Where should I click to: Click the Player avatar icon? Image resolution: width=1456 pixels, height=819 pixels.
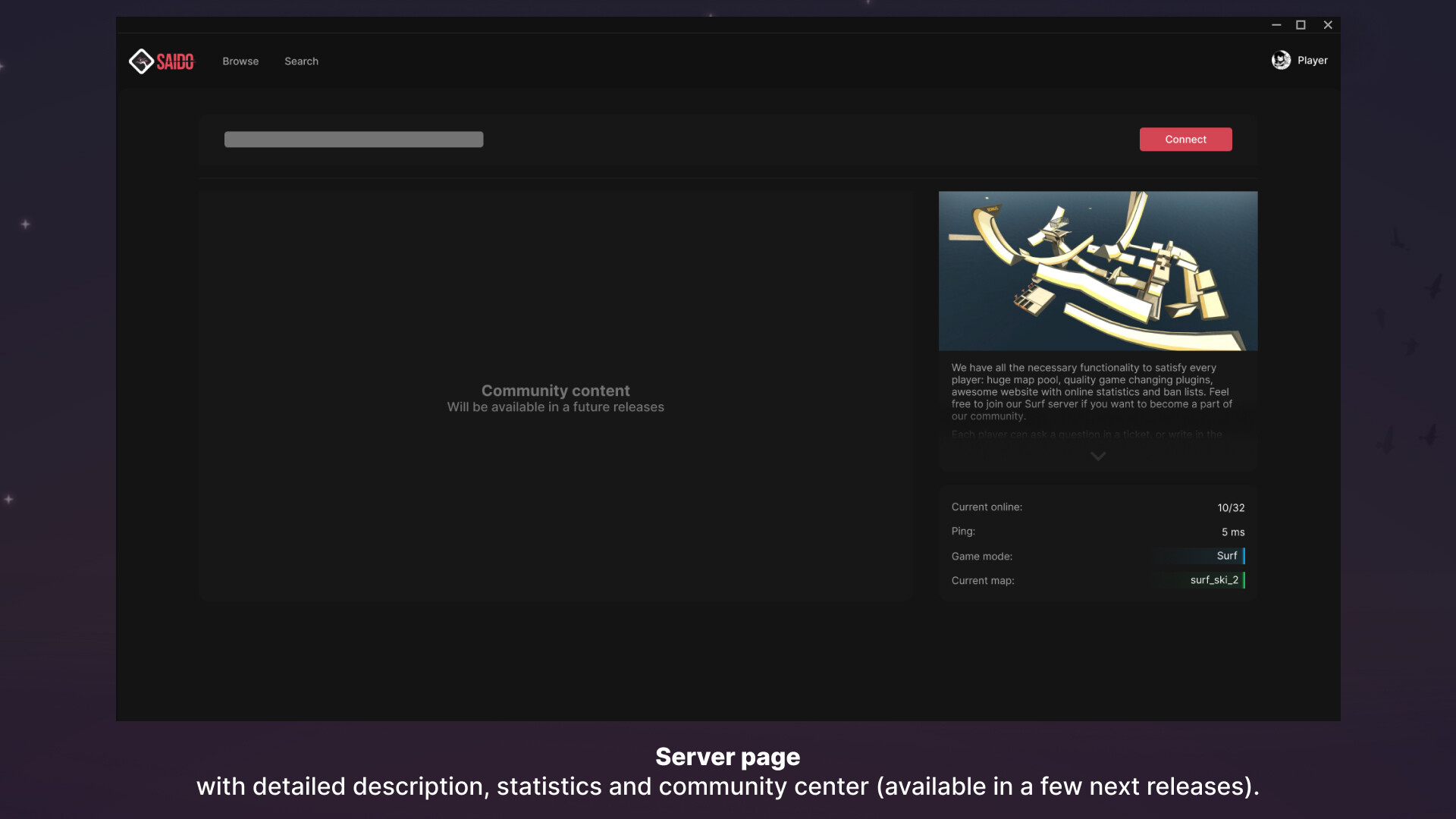click(1280, 60)
